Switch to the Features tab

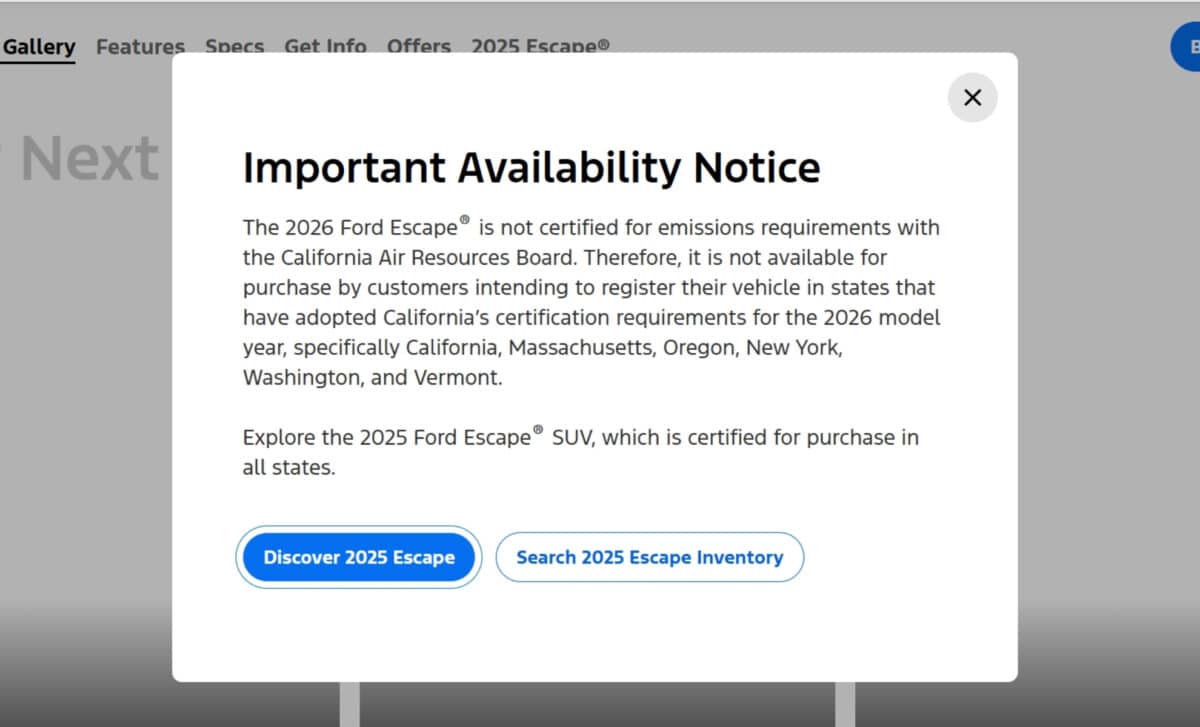coord(140,46)
